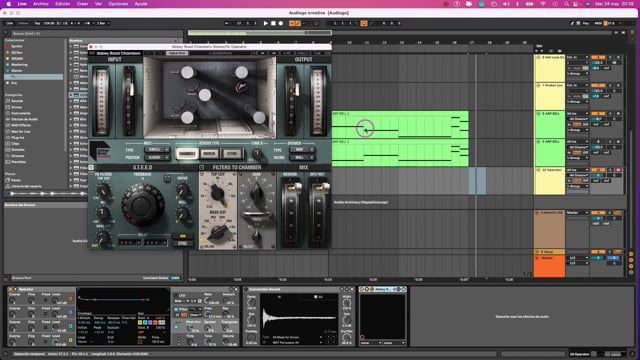Toggle the LFO switch in Operator
The image size is (640, 360).
(x=176, y=295)
